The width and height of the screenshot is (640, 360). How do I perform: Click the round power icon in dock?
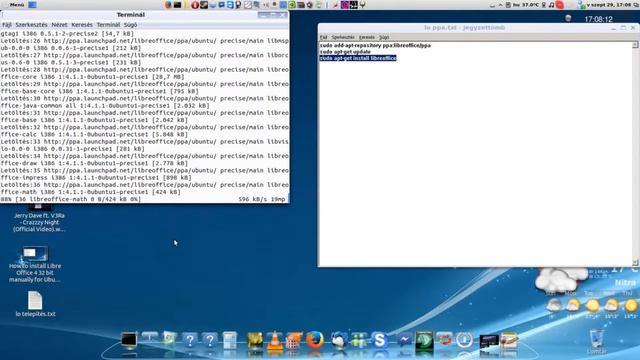[464, 340]
